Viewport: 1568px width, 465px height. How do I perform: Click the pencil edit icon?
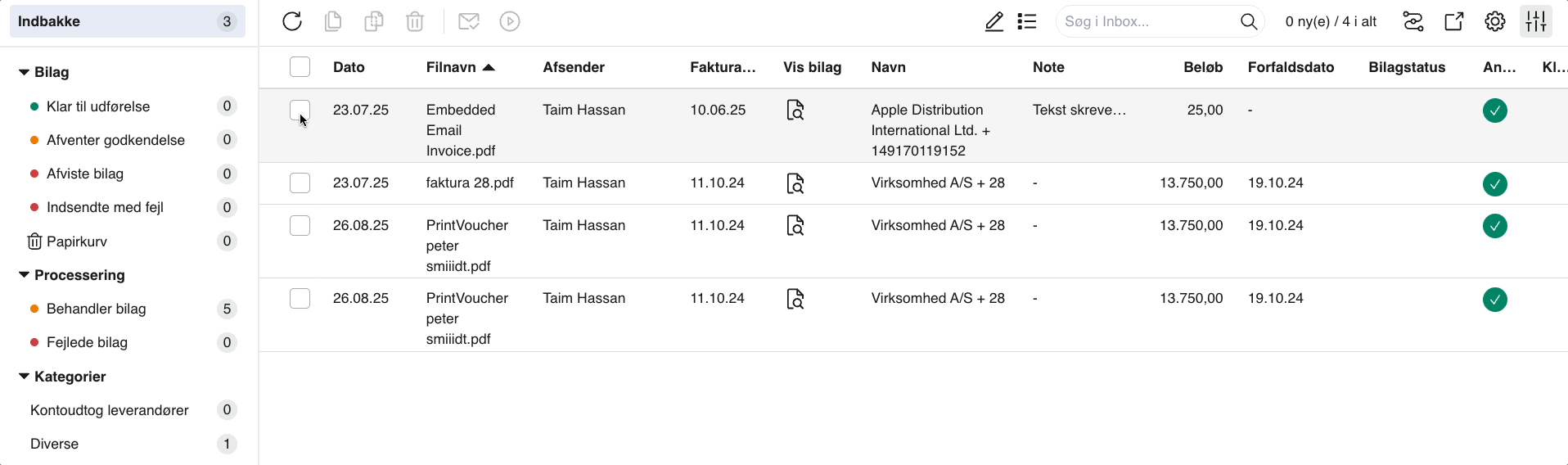click(994, 21)
